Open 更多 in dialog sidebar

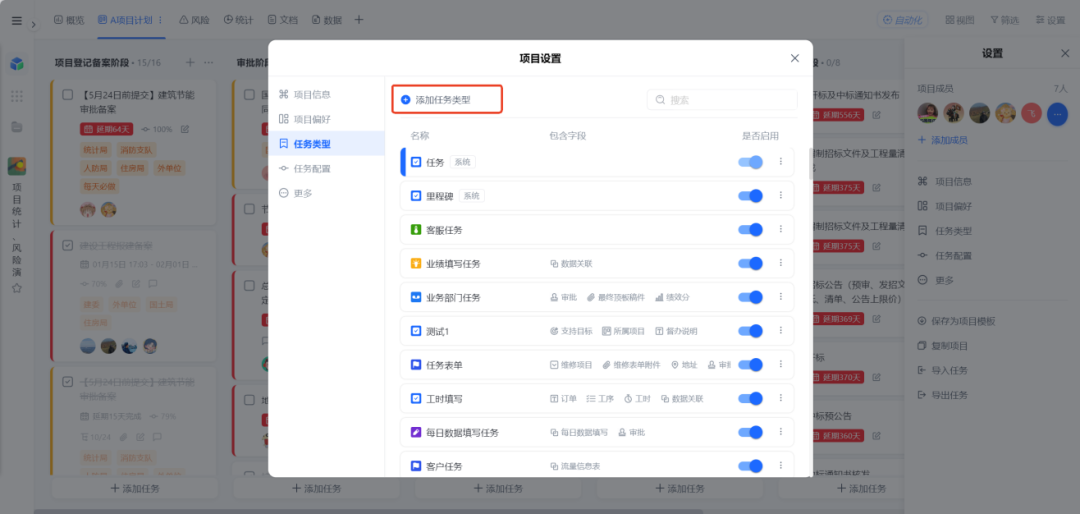pos(296,194)
